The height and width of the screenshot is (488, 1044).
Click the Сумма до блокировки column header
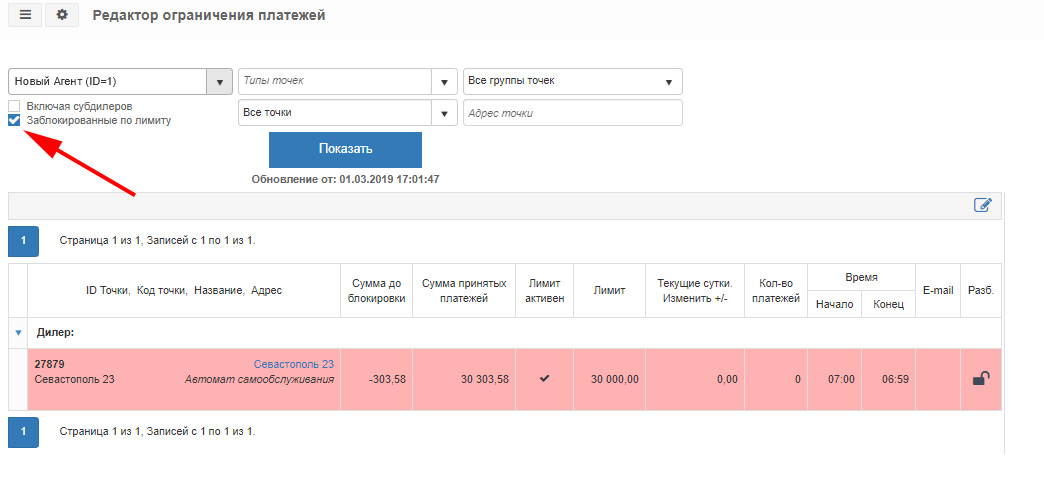(x=377, y=291)
